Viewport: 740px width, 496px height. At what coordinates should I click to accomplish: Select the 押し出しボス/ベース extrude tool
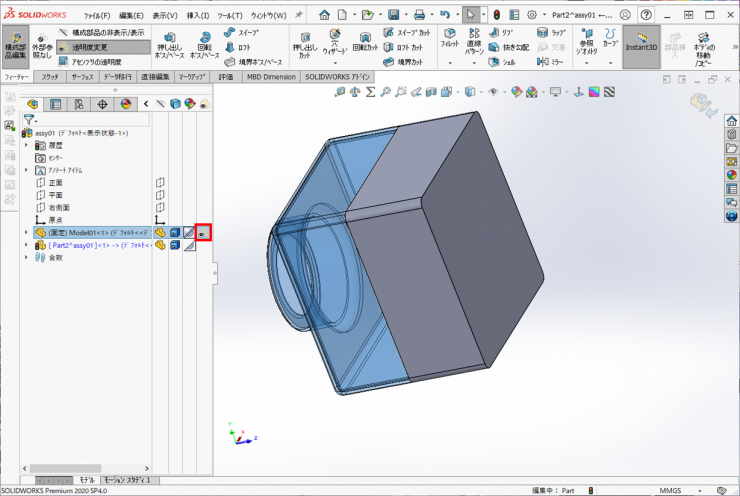point(170,46)
